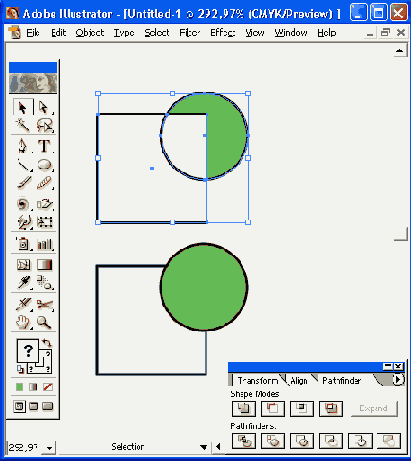Viewport: 411px width, 461px height.
Task: Switch to Standard Screen Mode
Action: 19,406
